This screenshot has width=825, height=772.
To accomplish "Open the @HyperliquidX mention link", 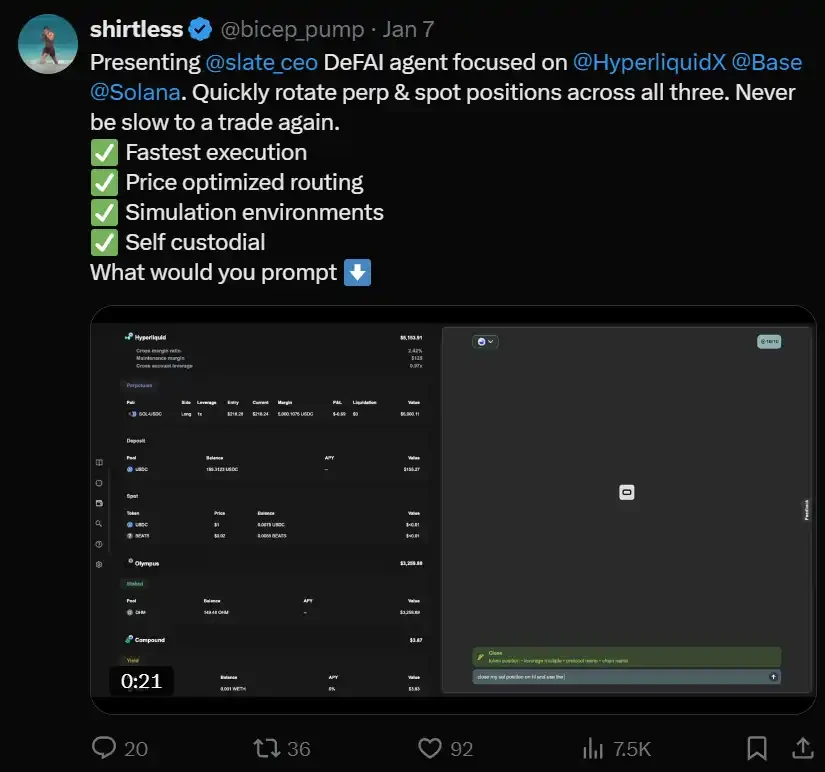I will point(650,62).
